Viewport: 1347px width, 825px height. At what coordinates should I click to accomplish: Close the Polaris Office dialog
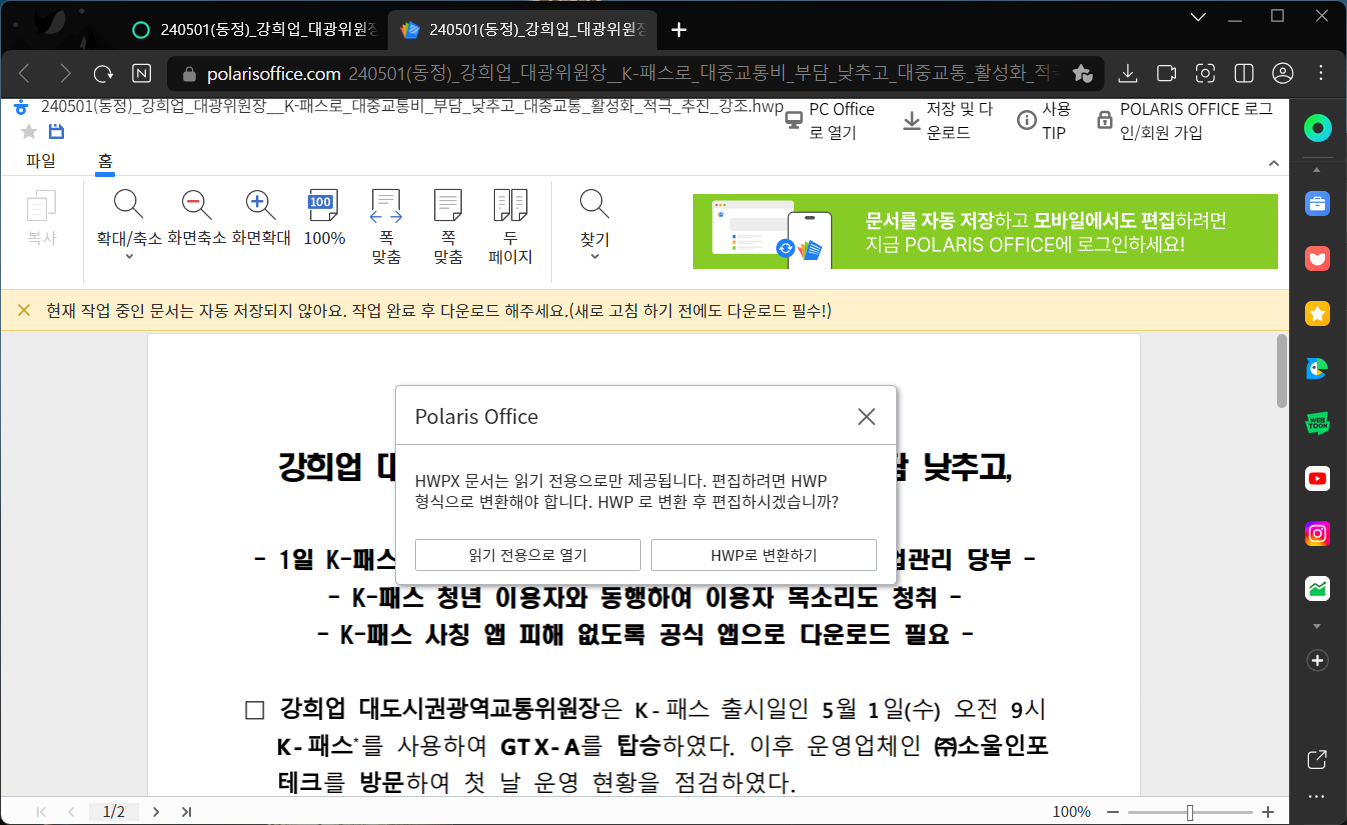(866, 417)
